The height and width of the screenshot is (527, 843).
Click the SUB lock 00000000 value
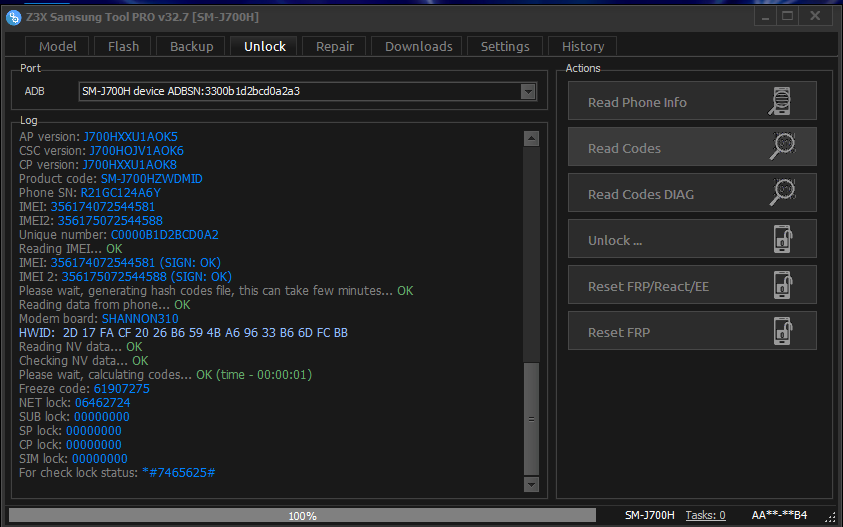pos(102,417)
